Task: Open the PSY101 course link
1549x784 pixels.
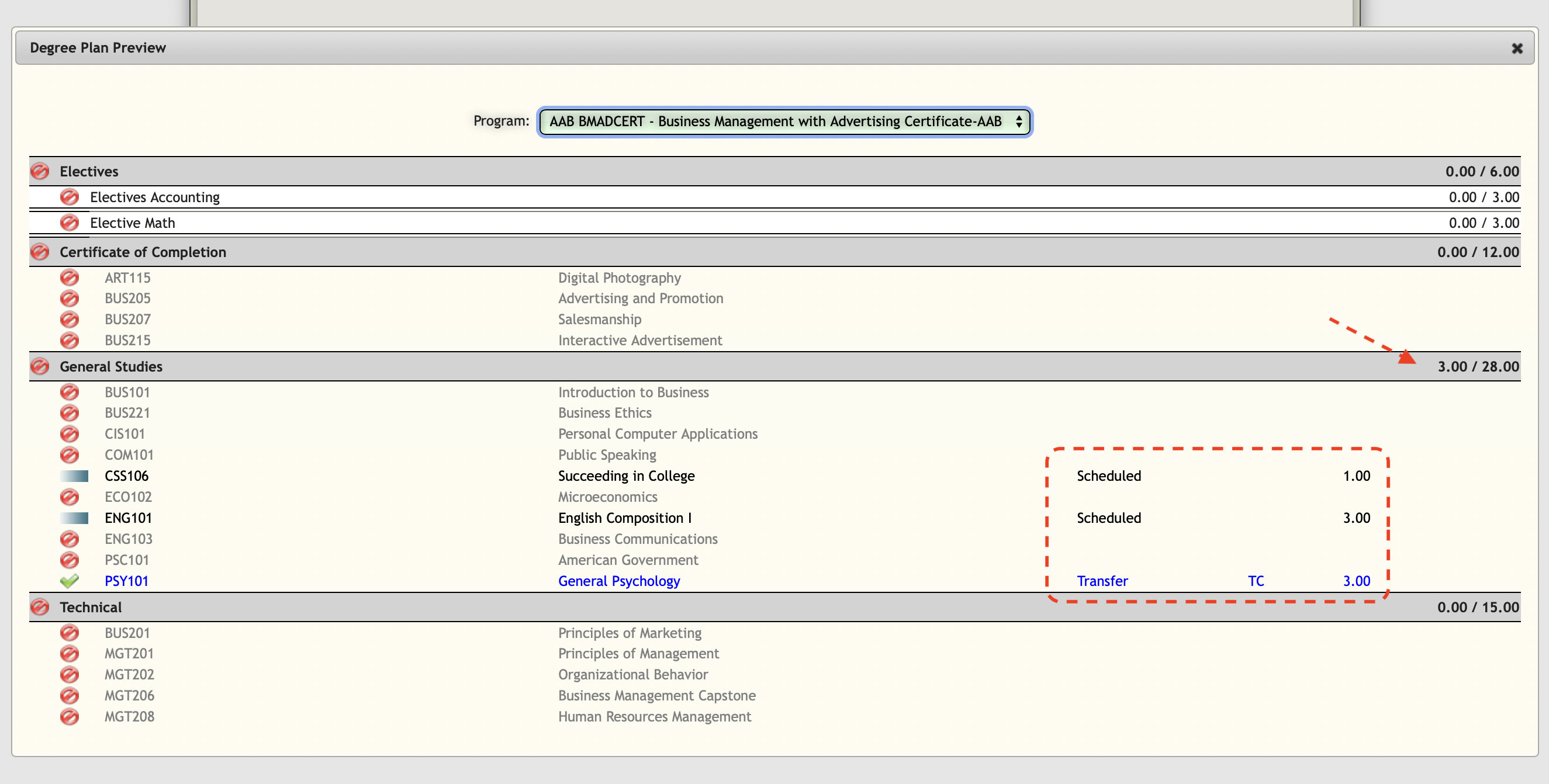Action: pyautogui.click(x=126, y=581)
